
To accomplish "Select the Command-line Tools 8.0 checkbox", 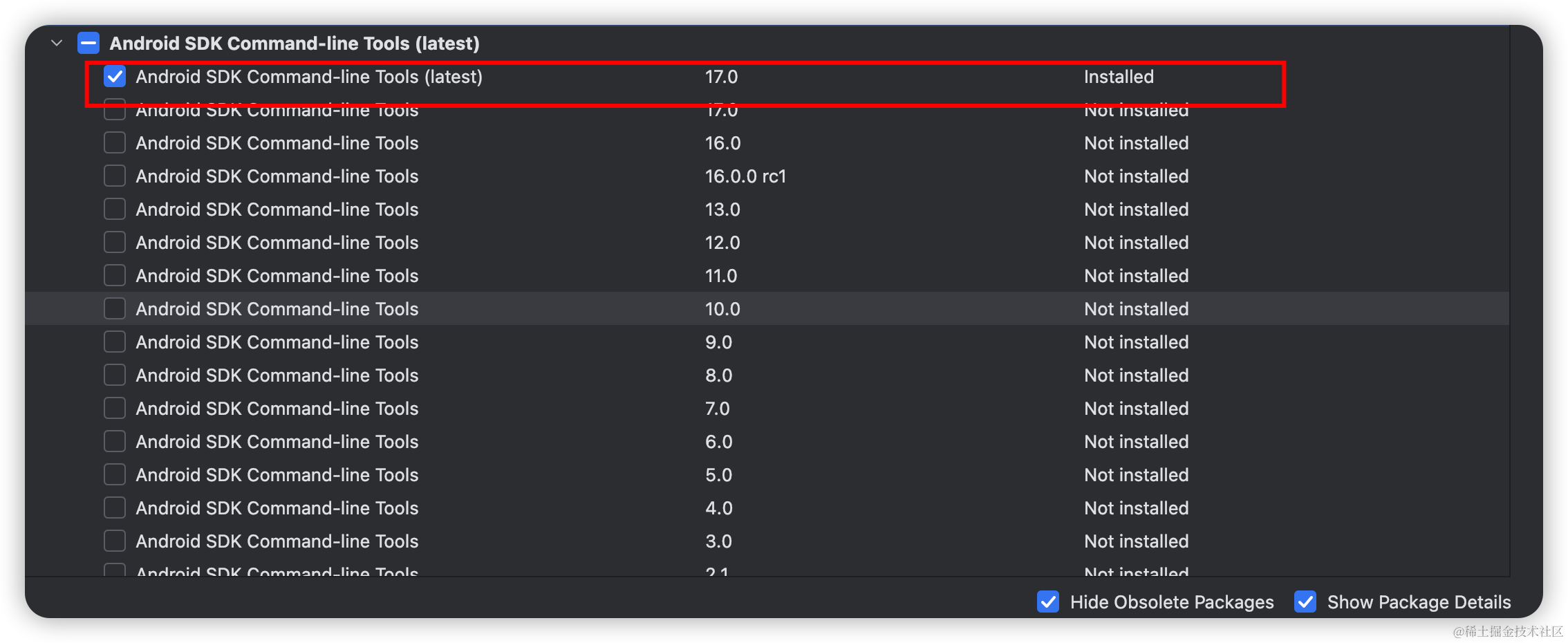I will coord(115,375).
